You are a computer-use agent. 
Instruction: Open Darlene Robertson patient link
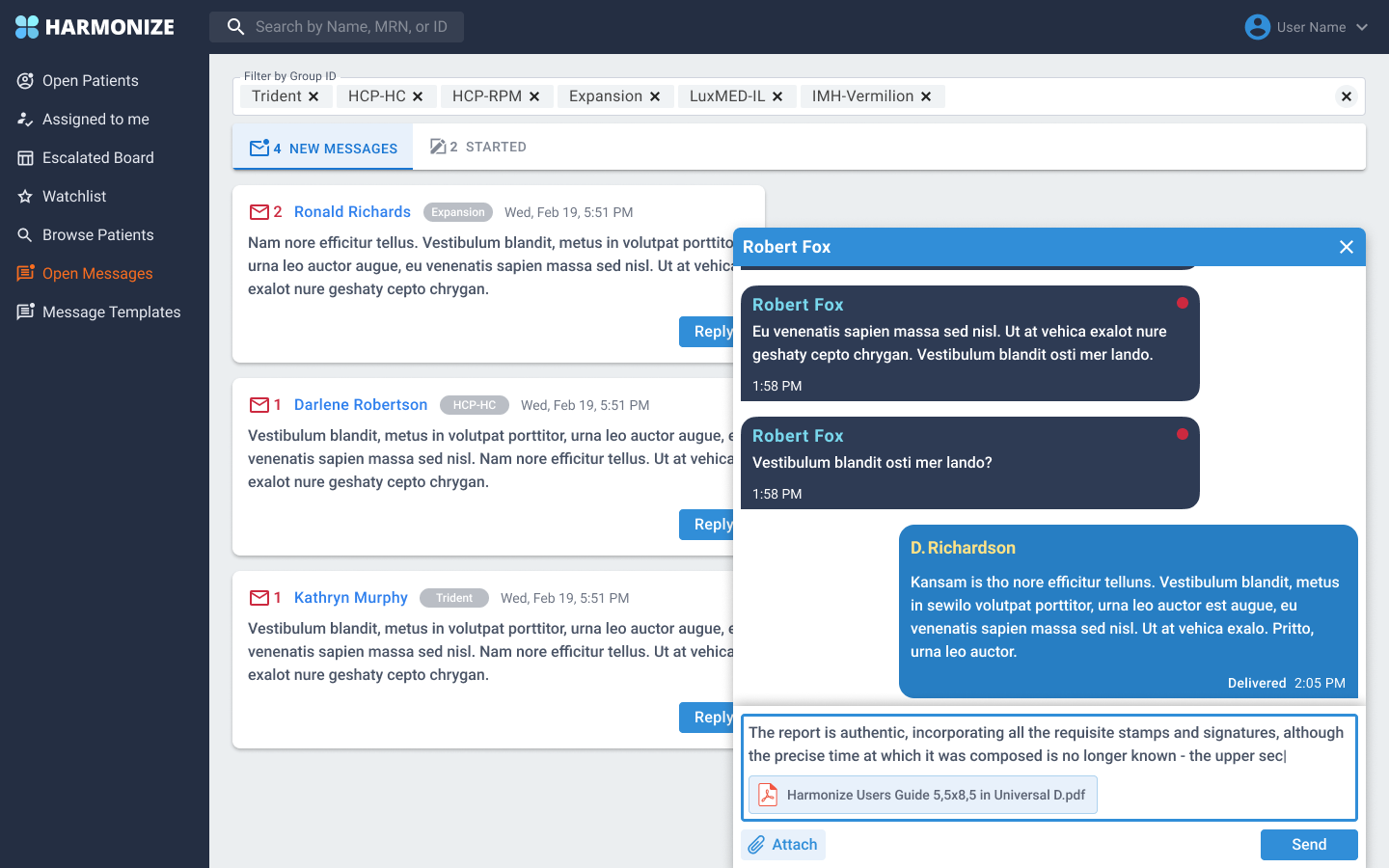(361, 405)
